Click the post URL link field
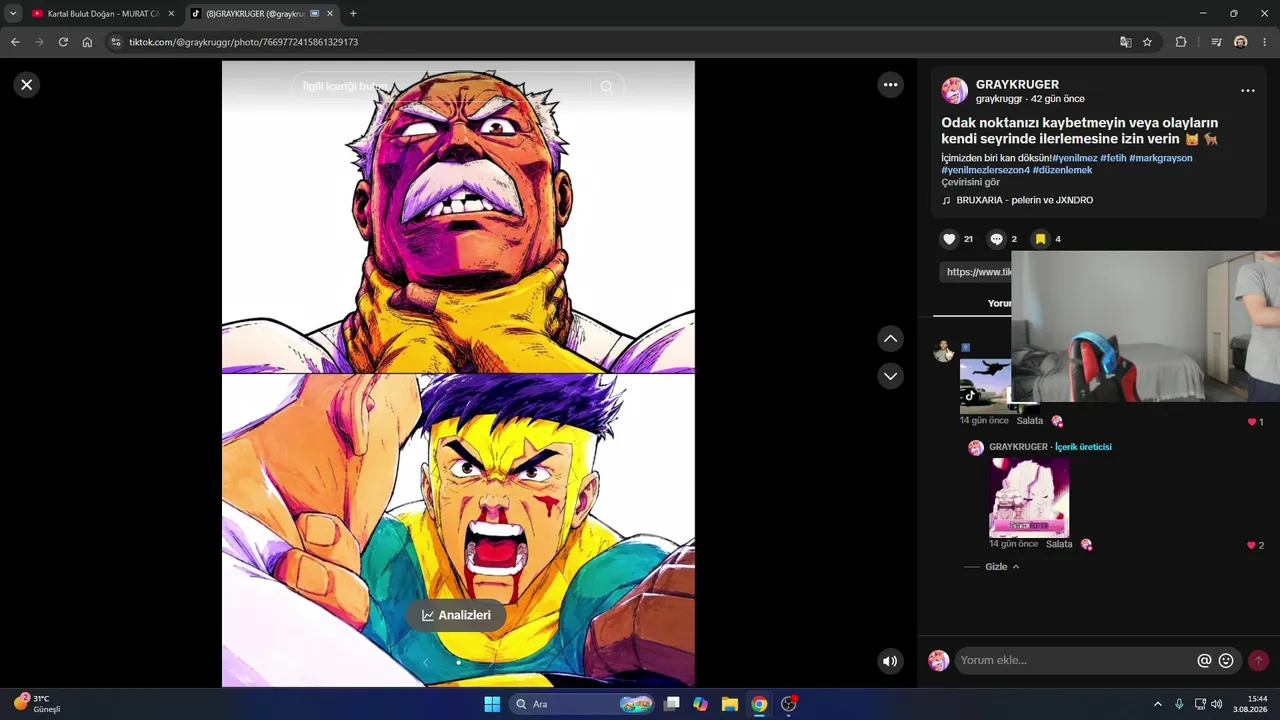 [977, 272]
